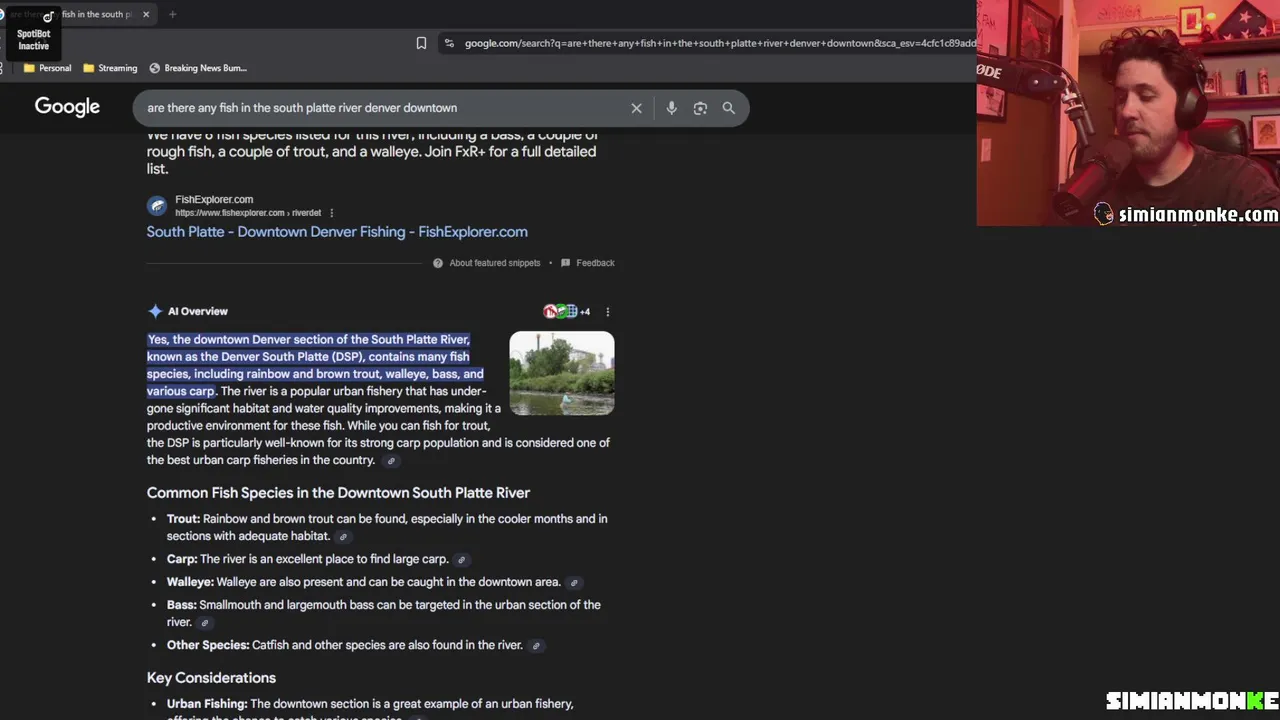Send Feedback on featured snippet
The image size is (1280, 720).
tap(588, 263)
